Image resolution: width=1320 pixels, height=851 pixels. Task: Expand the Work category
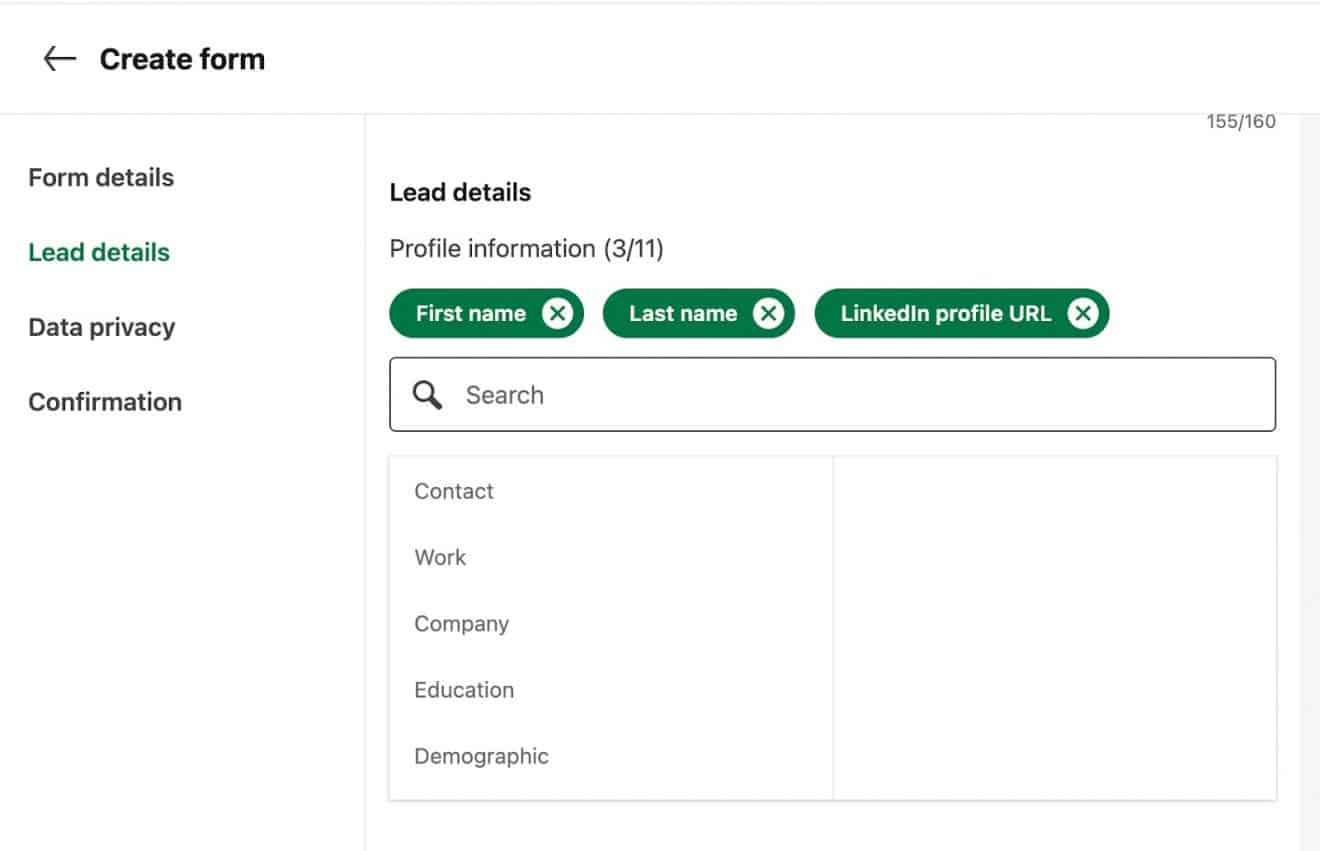(x=440, y=557)
